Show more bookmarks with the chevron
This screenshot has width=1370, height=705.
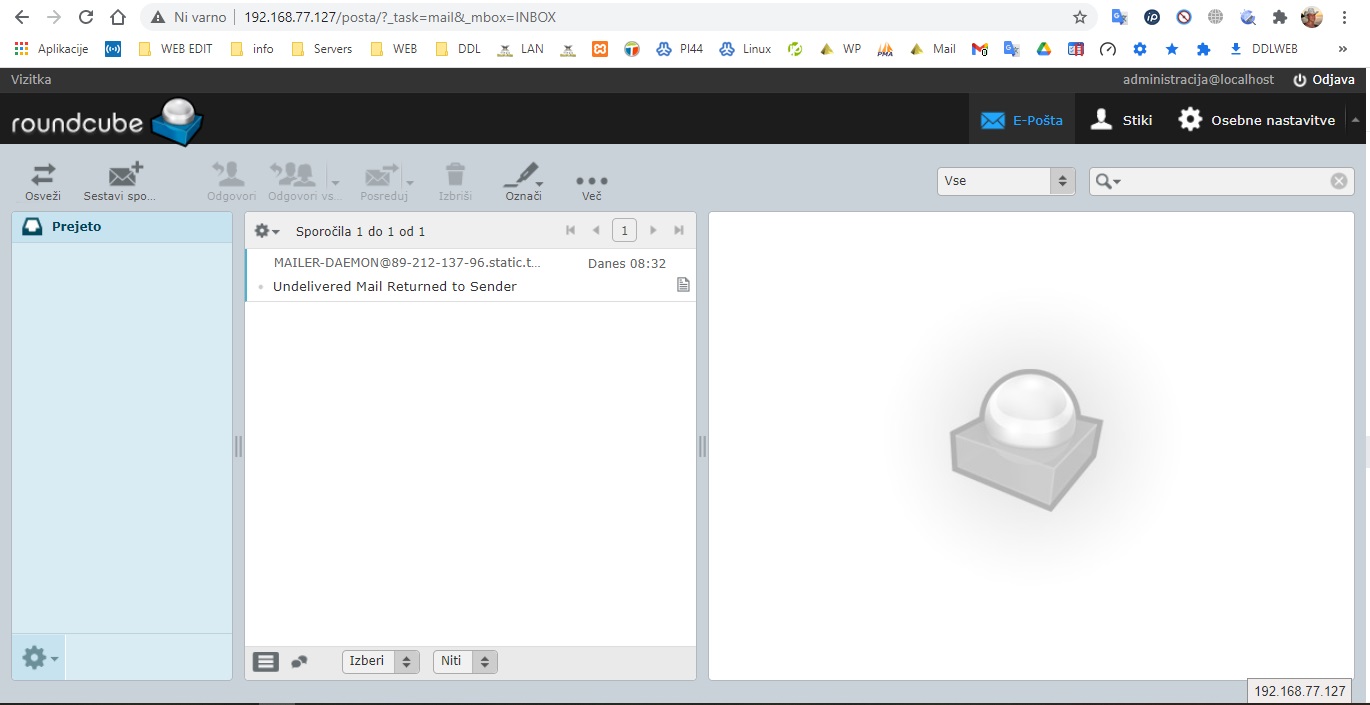coord(1342,48)
